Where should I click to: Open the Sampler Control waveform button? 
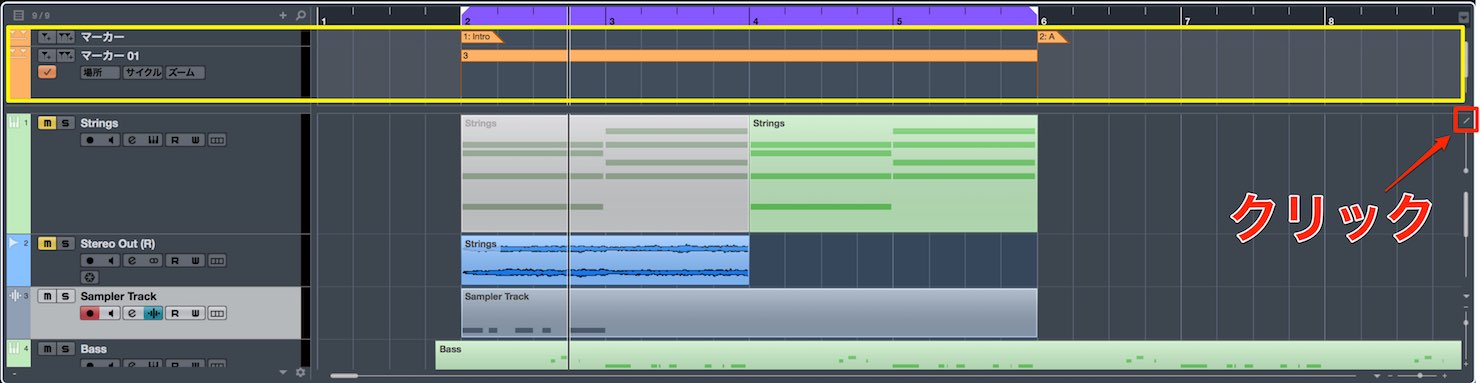point(153,314)
